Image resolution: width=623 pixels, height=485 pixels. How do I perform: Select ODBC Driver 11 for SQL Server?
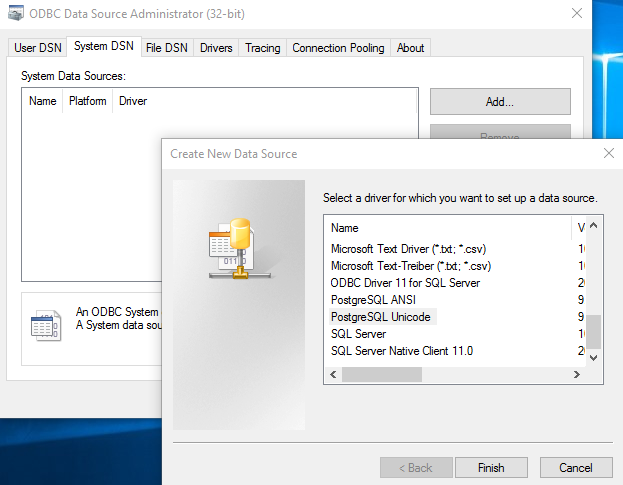pos(405,283)
